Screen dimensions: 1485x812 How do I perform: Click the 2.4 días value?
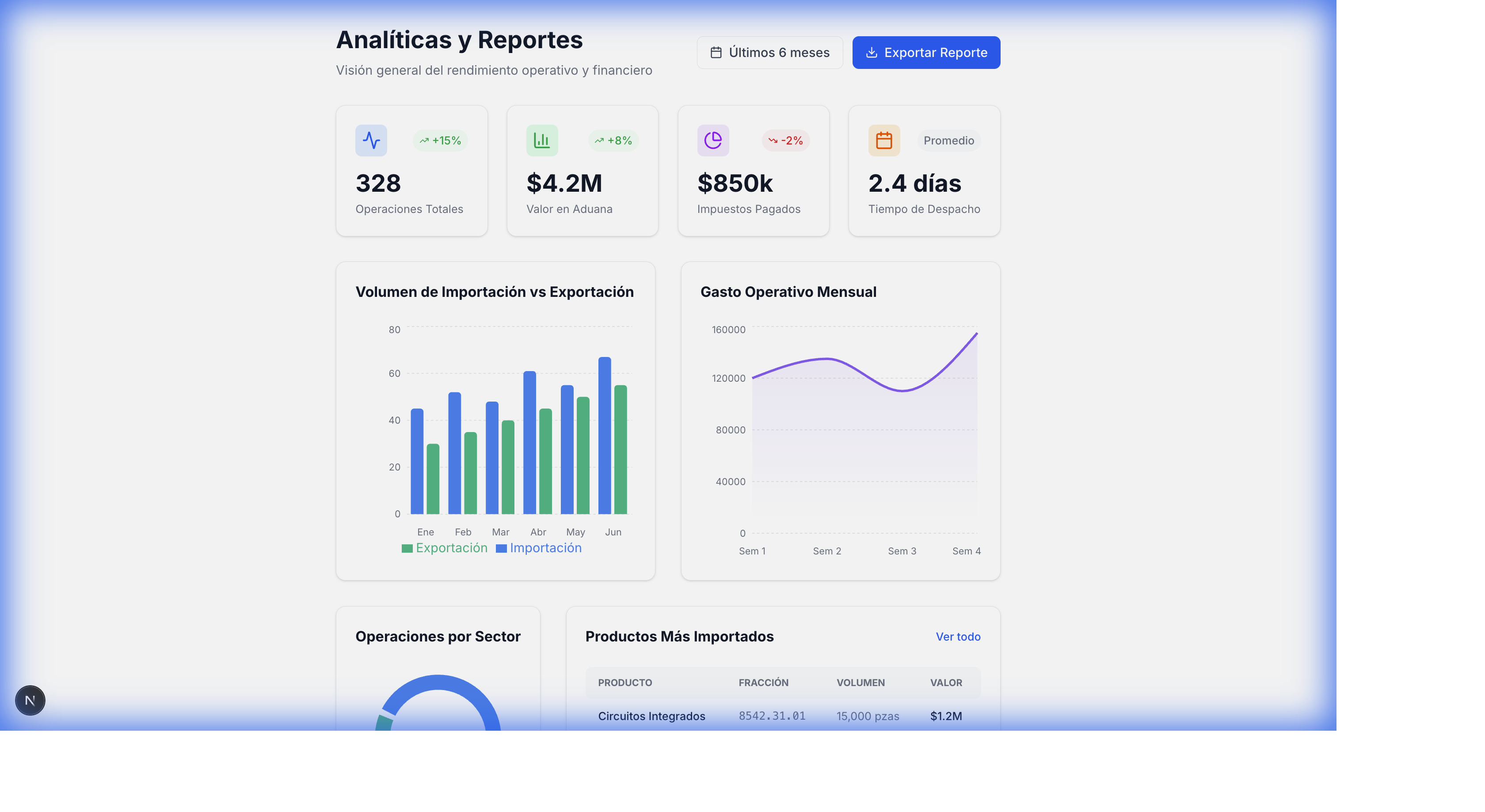point(914,183)
